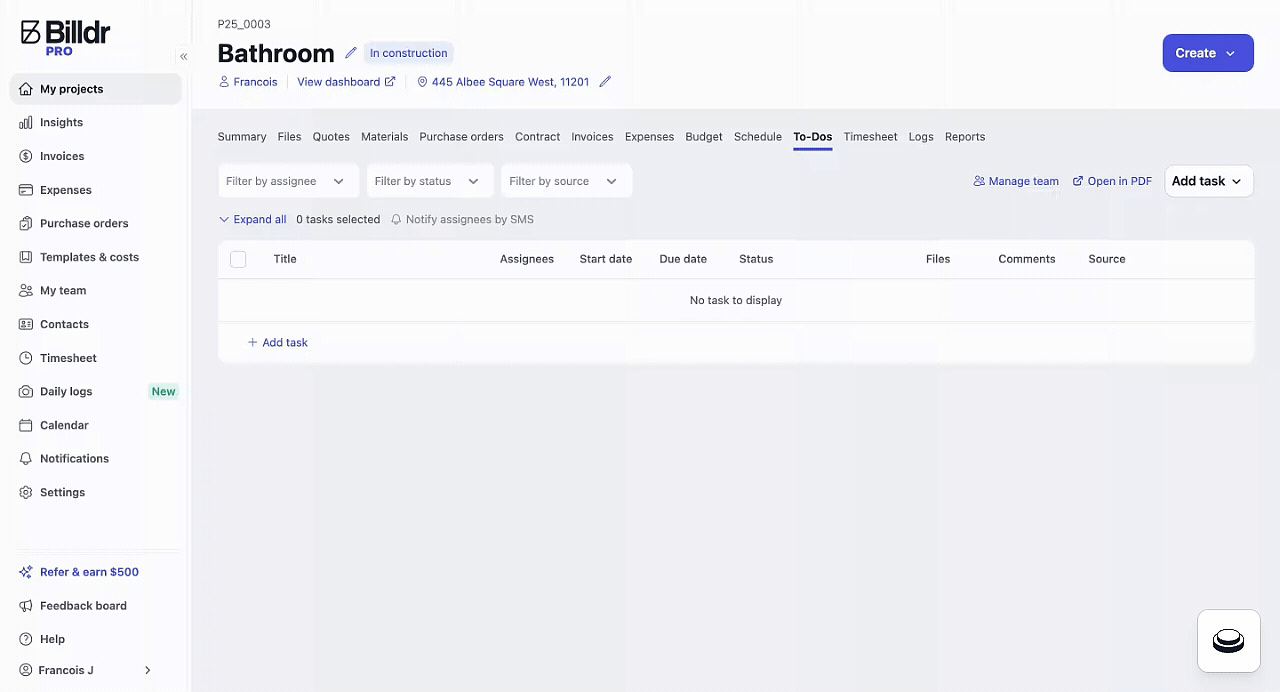Click the bar chart Insights icon
Screen dimensions: 1280x692
coord(26,122)
